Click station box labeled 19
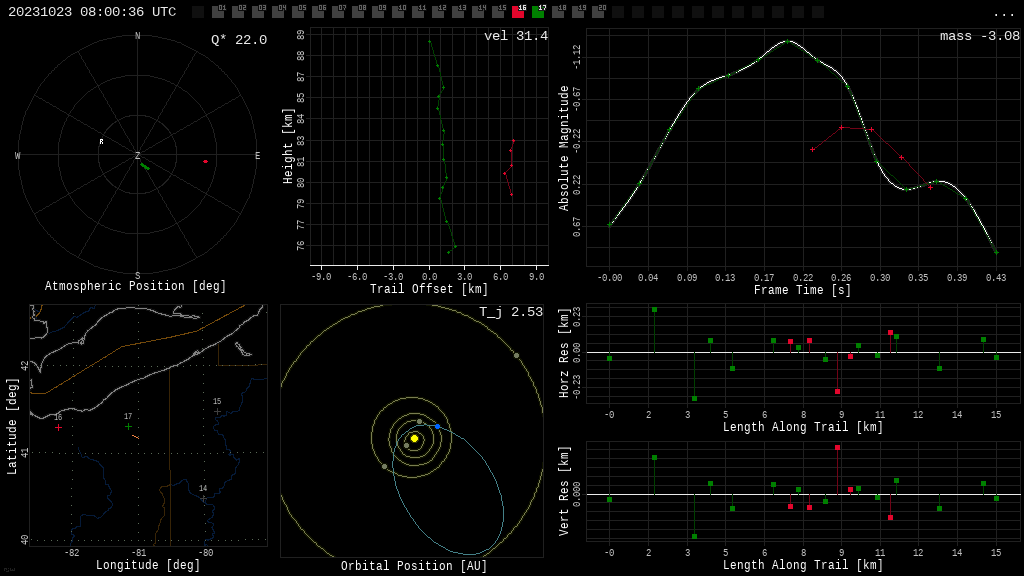 tap(578, 11)
